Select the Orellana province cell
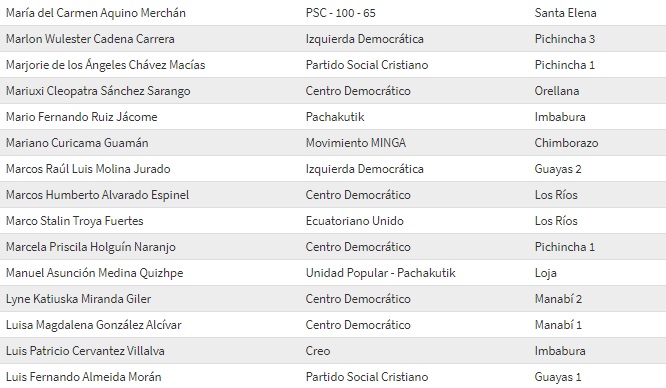Screen dimensions: 666x388 point(557,91)
